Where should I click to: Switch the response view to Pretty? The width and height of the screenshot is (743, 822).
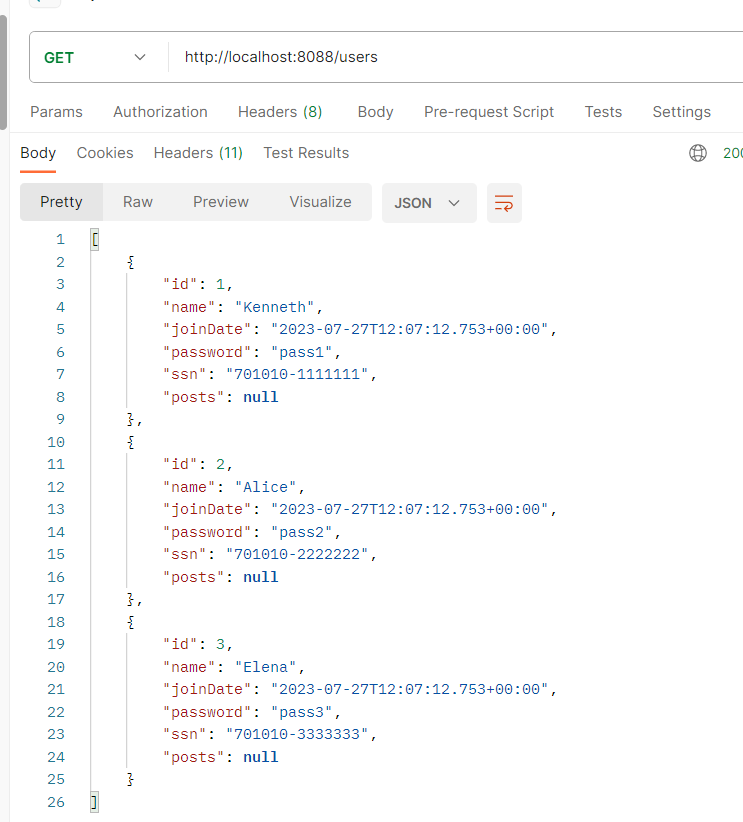pos(61,202)
